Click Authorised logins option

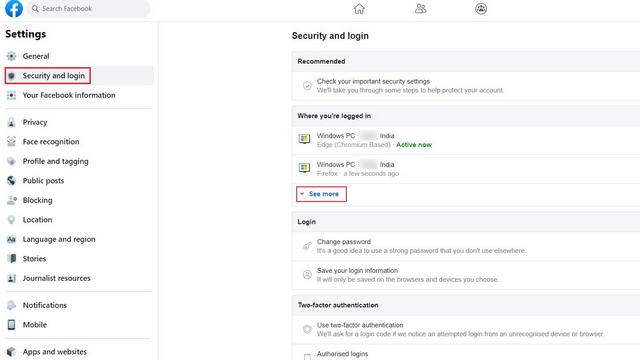coord(466,353)
